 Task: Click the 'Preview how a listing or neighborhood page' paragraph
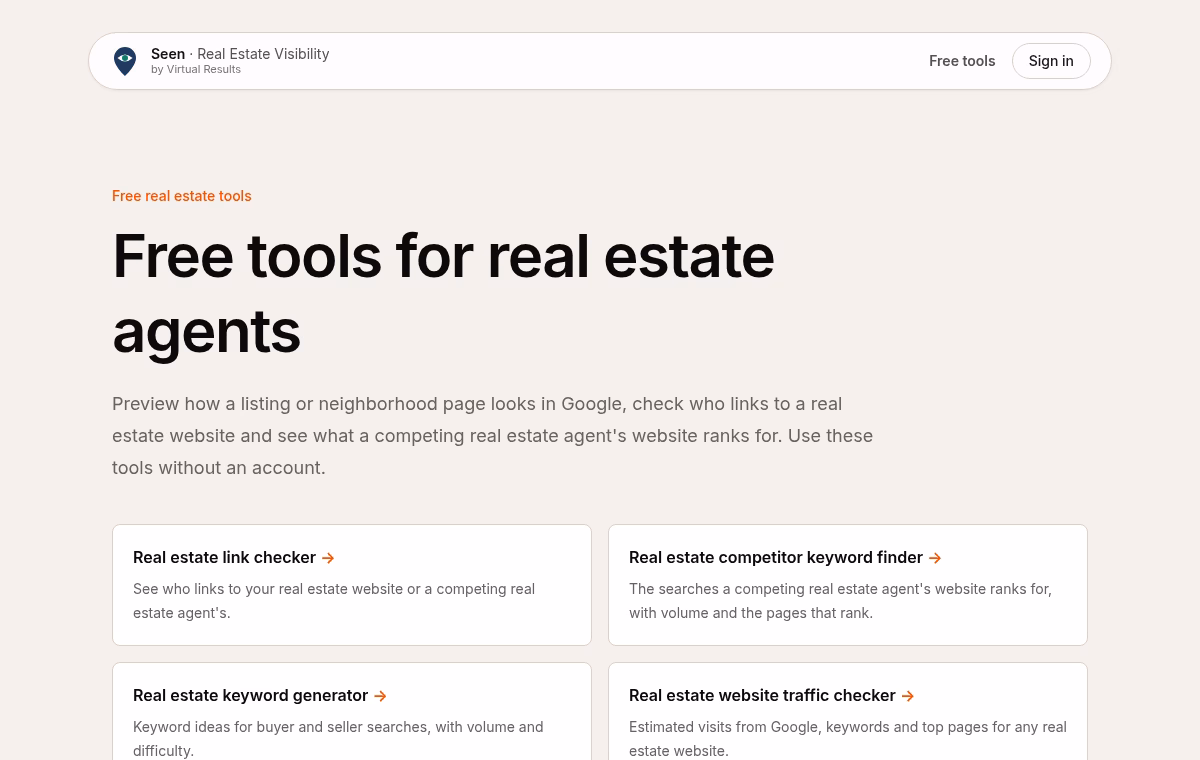(x=493, y=436)
